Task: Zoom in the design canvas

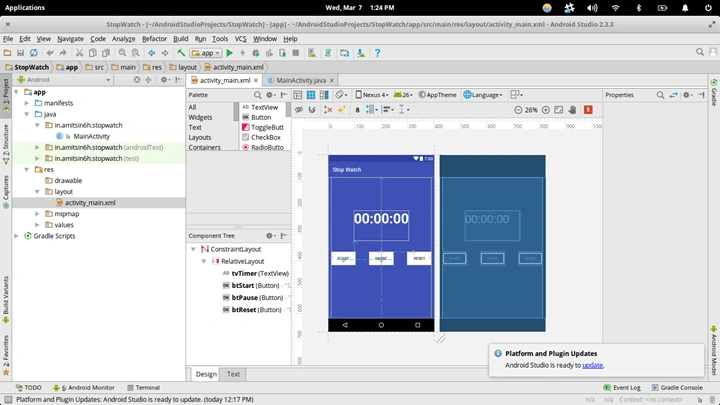Action: 546,110
